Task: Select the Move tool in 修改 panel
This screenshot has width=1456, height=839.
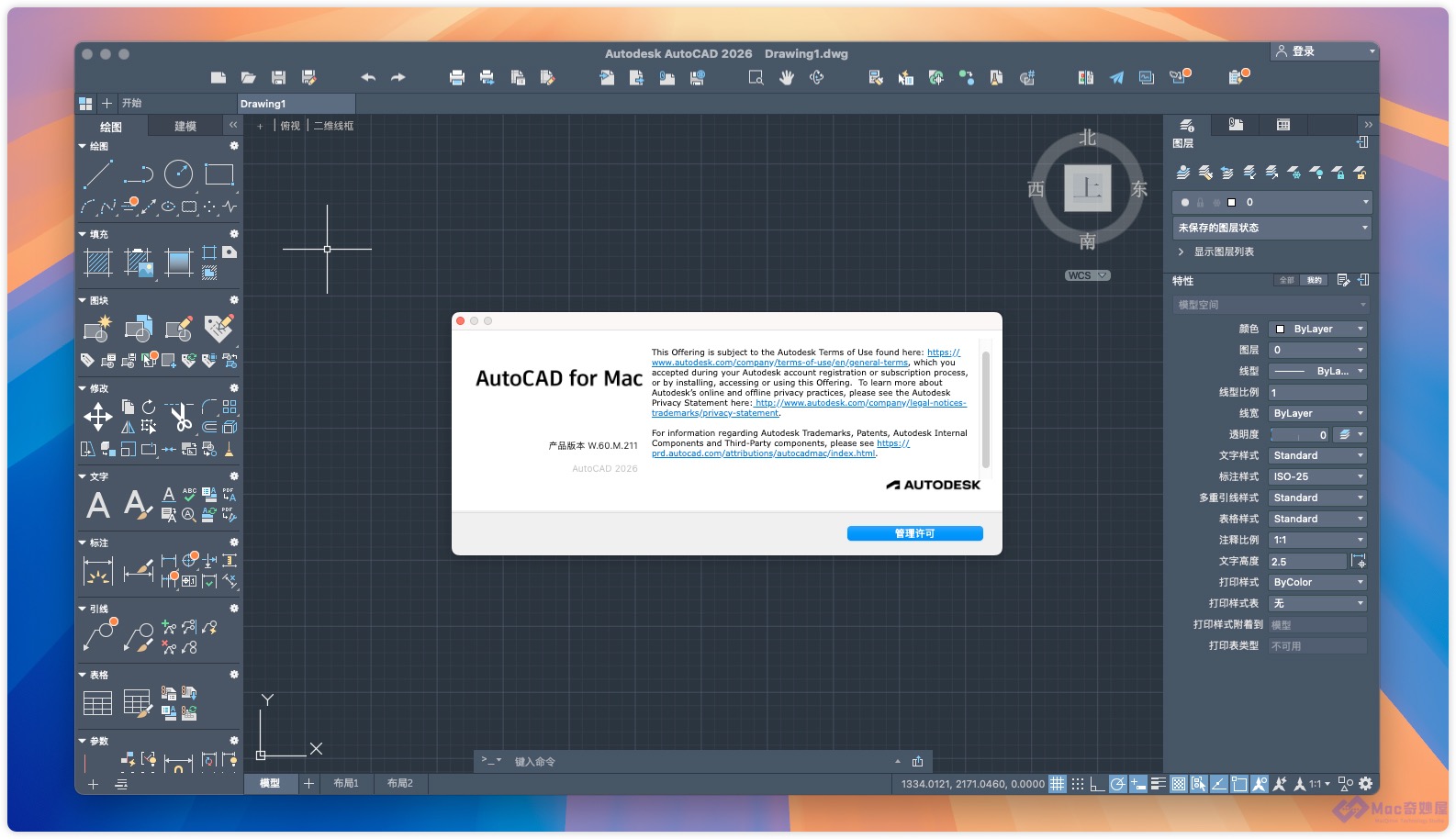Action: pos(98,417)
